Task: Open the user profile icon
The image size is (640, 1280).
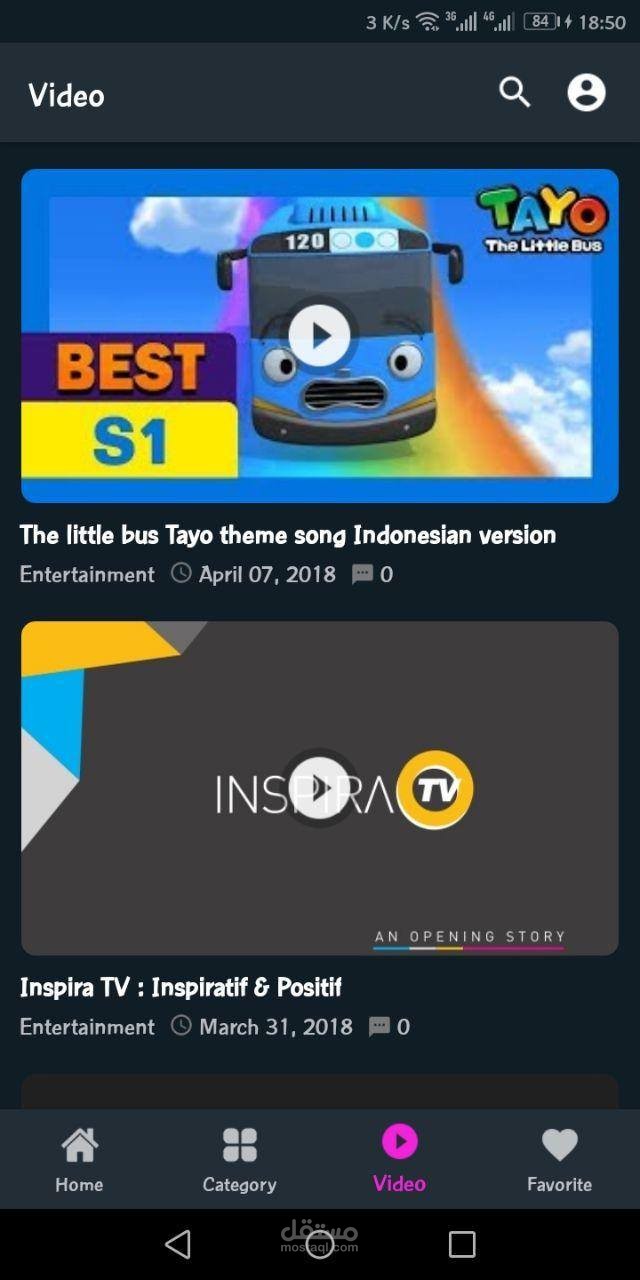Action: point(587,93)
